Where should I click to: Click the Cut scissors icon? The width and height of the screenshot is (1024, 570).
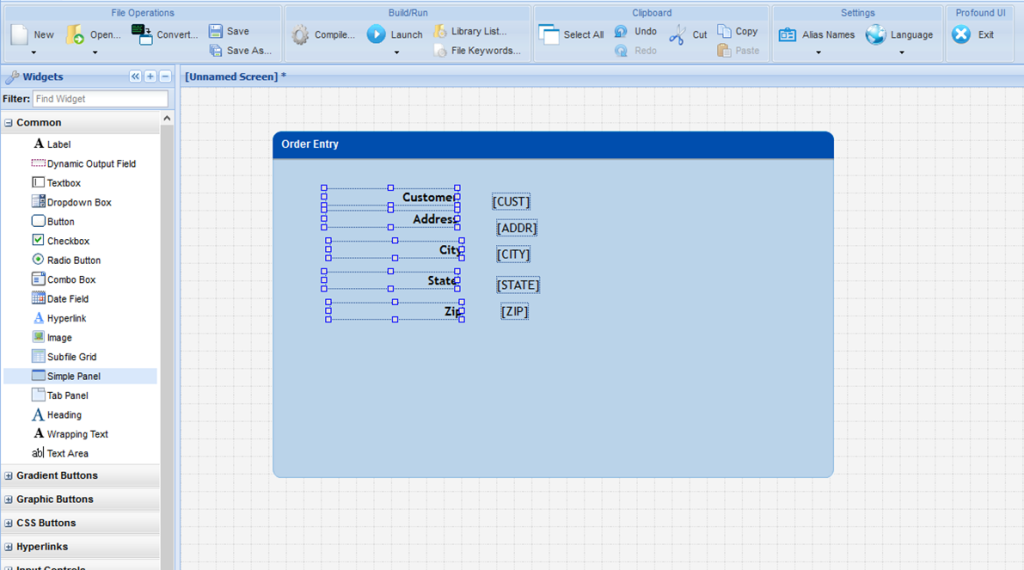tap(677, 35)
